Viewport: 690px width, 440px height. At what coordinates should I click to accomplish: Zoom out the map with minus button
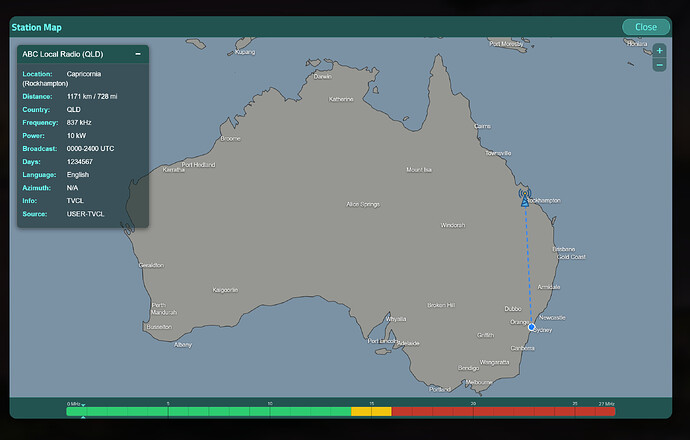coord(659,65)
